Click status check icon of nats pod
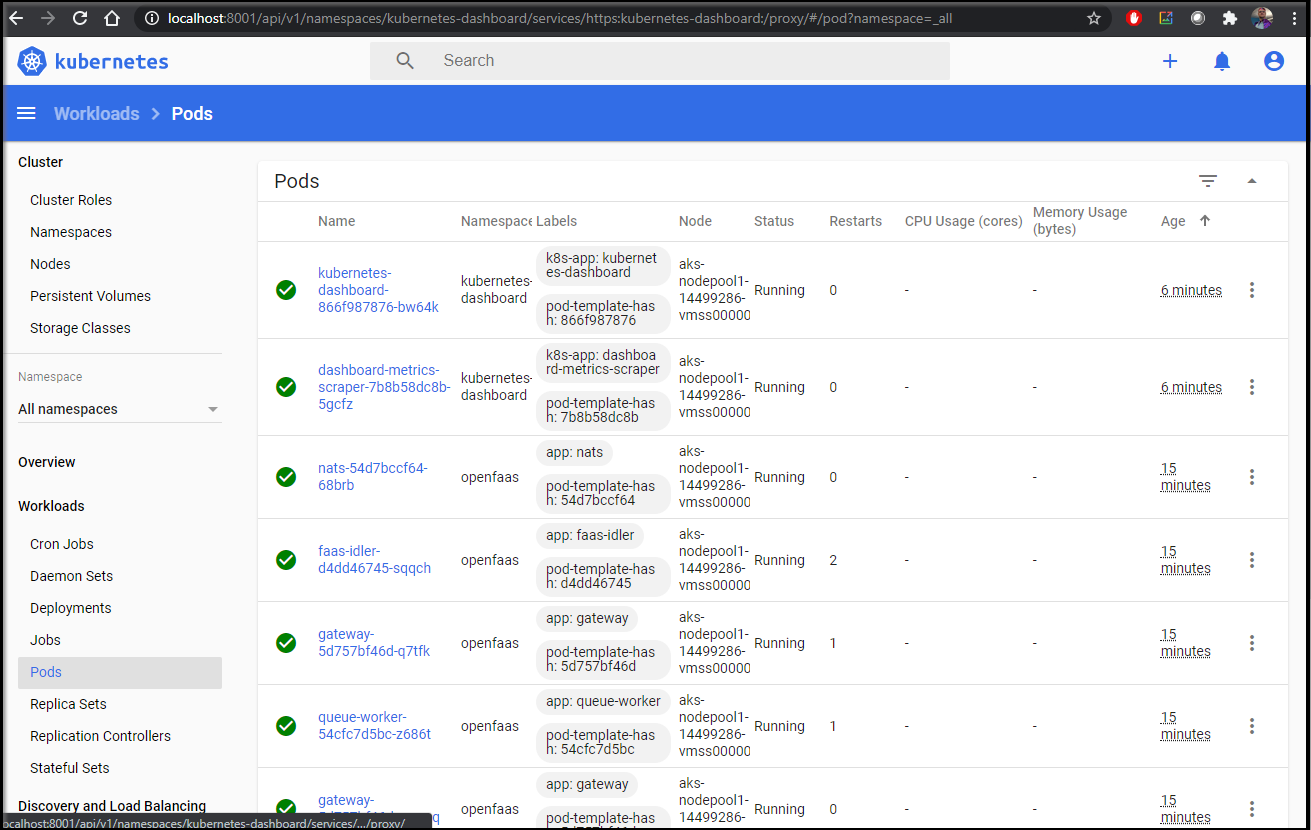The image size is (1311, 830). [286, 477]
